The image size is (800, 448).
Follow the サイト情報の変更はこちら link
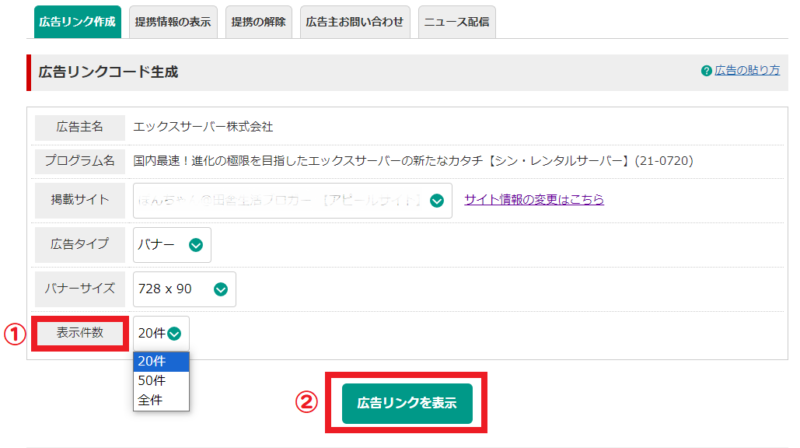(533, 200)
